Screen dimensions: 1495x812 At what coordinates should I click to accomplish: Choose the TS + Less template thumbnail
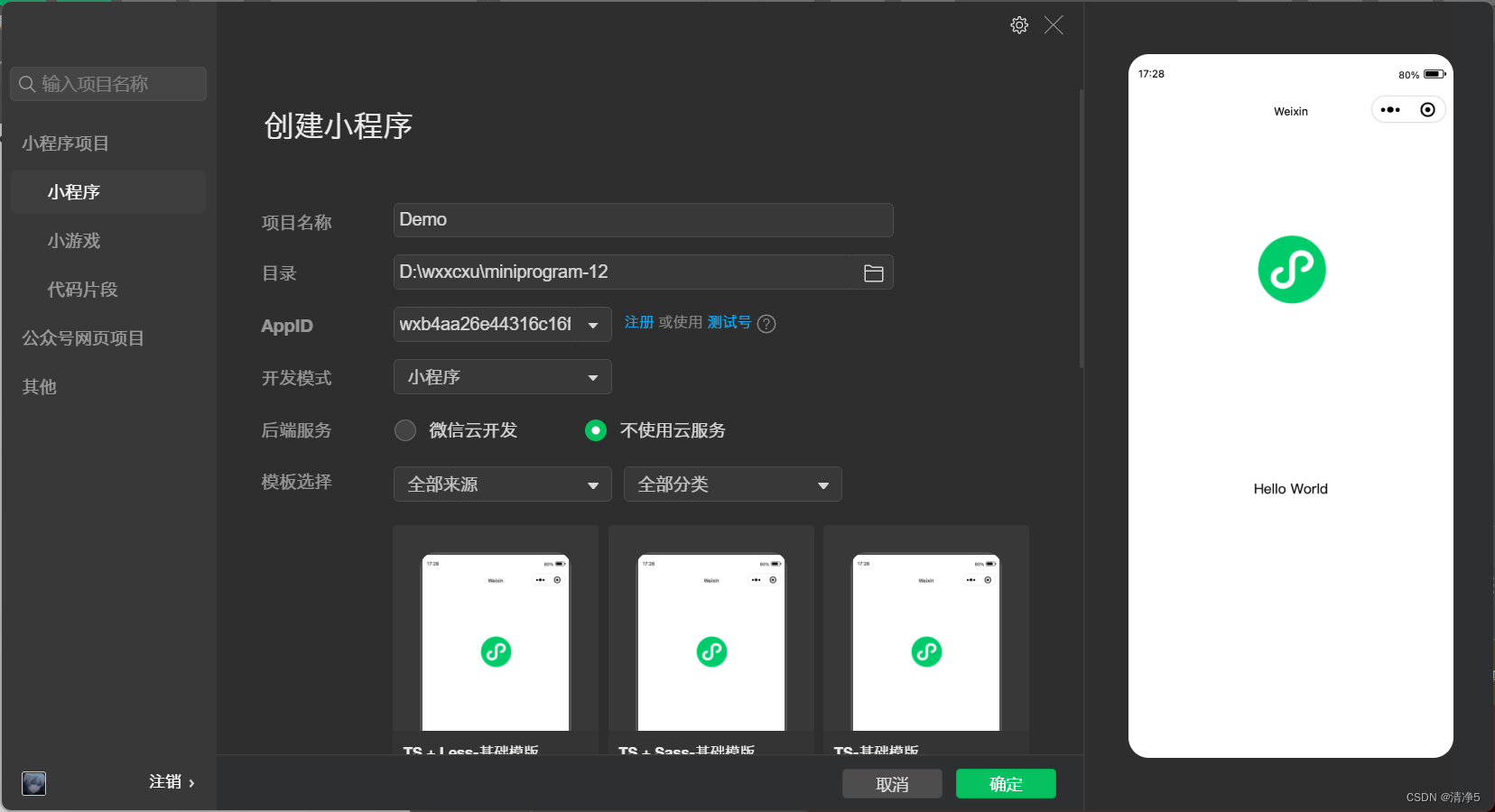point(496,641)
